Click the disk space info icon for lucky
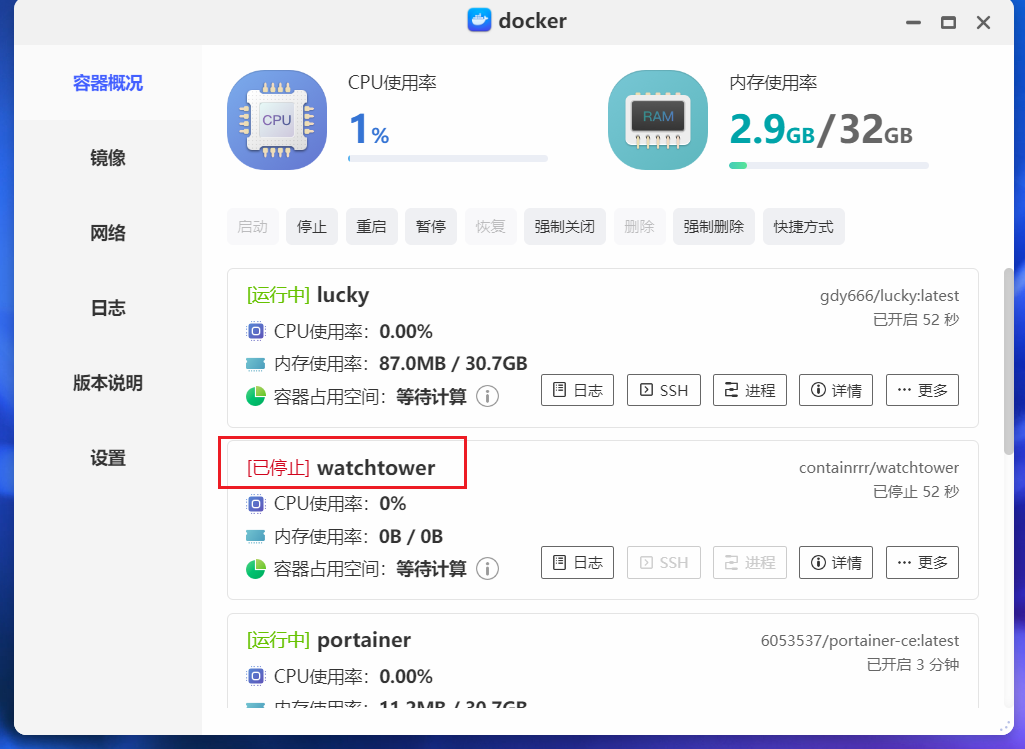Image resolution: width=1025 pixels, height=749 pixels. pyautogui.click(x=487, y=395)
